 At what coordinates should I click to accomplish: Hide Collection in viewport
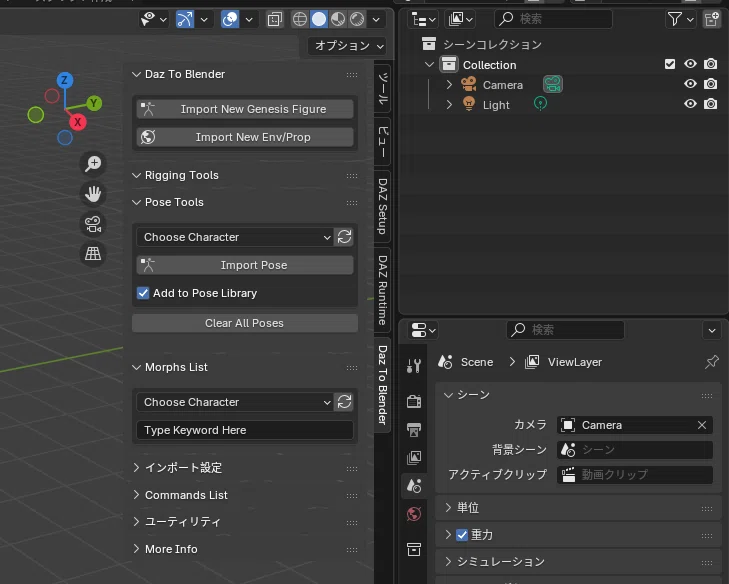coord(690,64)
